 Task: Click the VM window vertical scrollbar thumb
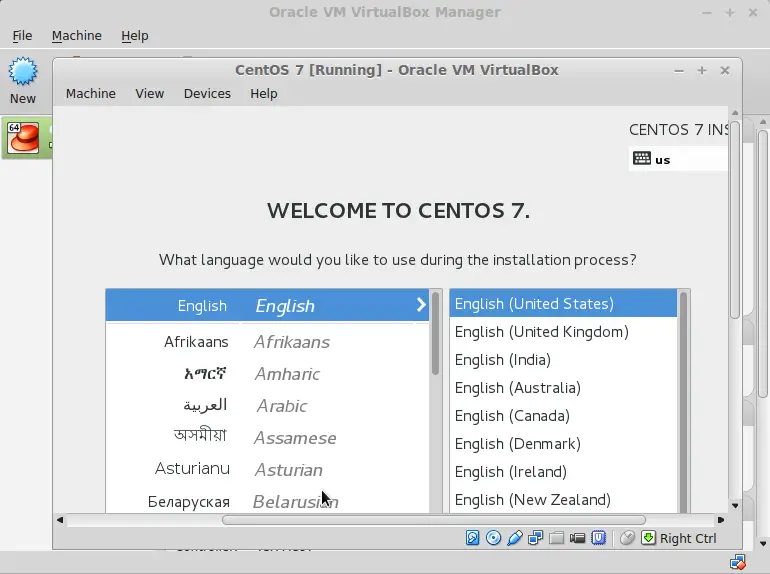(735, 220)
